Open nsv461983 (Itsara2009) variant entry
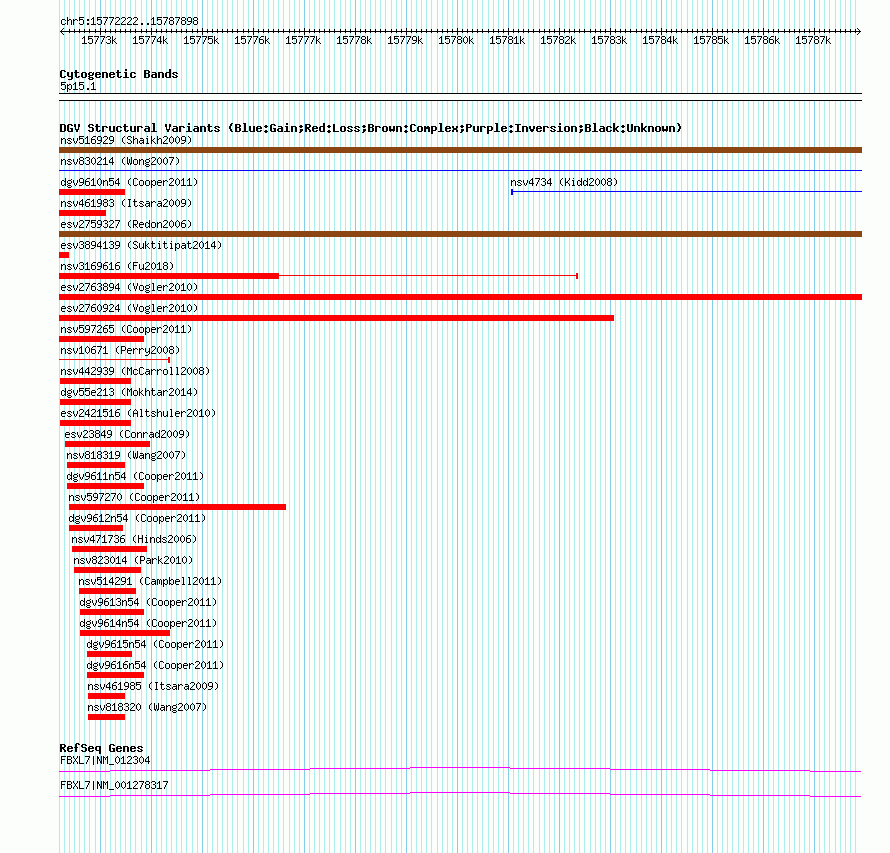 (126, 203)
